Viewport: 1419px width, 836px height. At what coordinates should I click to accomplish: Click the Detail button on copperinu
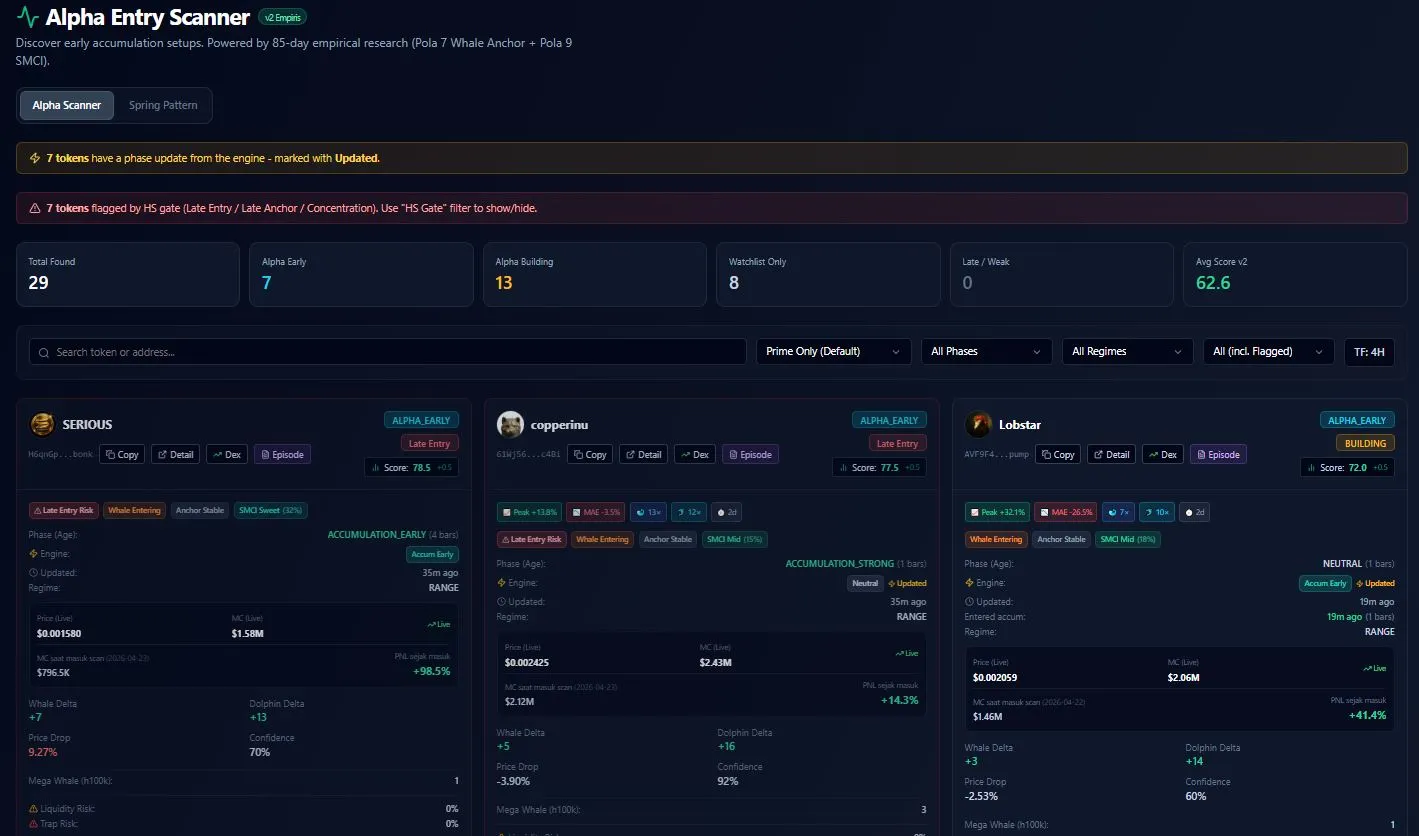643,454
